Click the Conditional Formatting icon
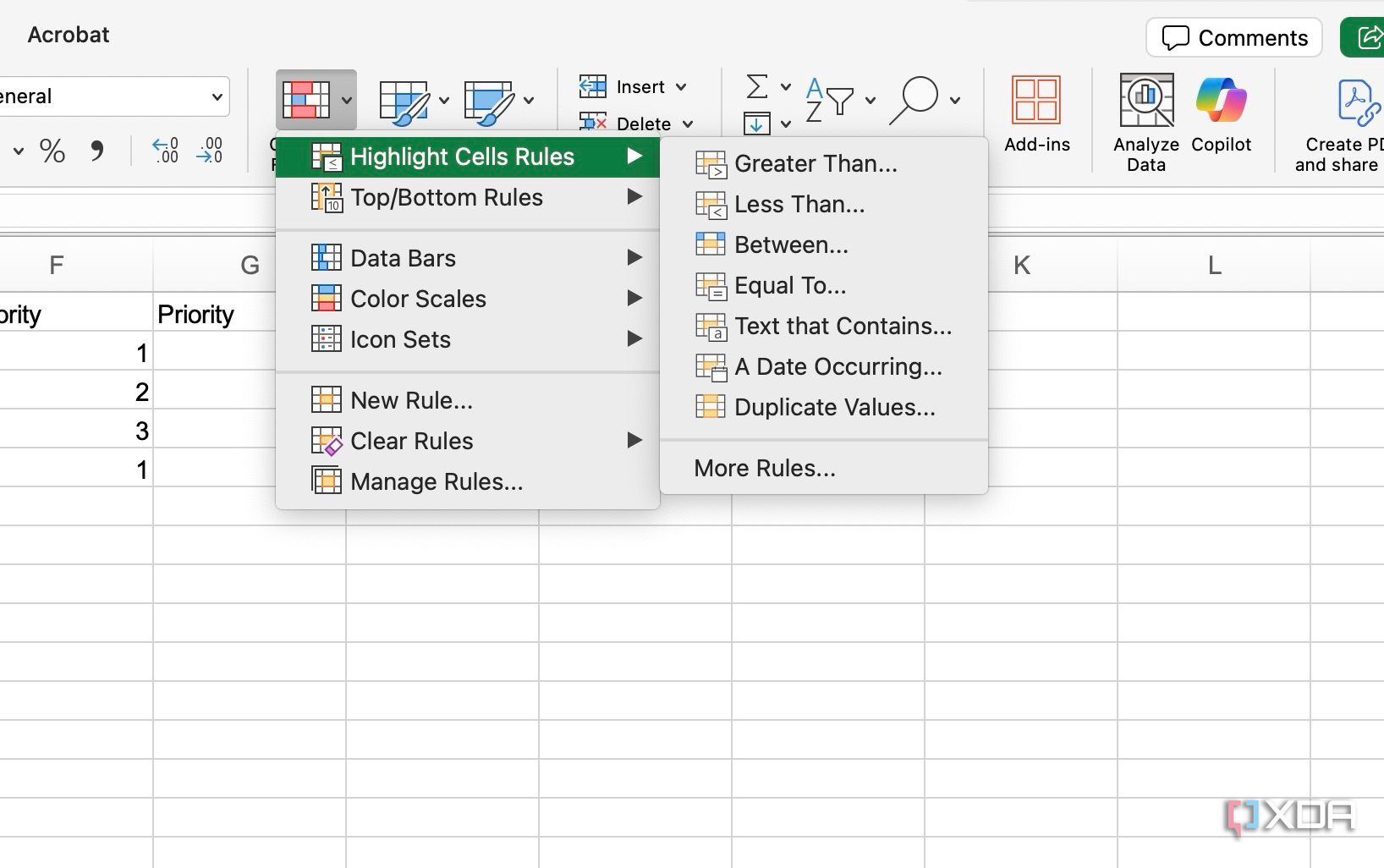The image size is (1384, 868). [x=306, y=100]
